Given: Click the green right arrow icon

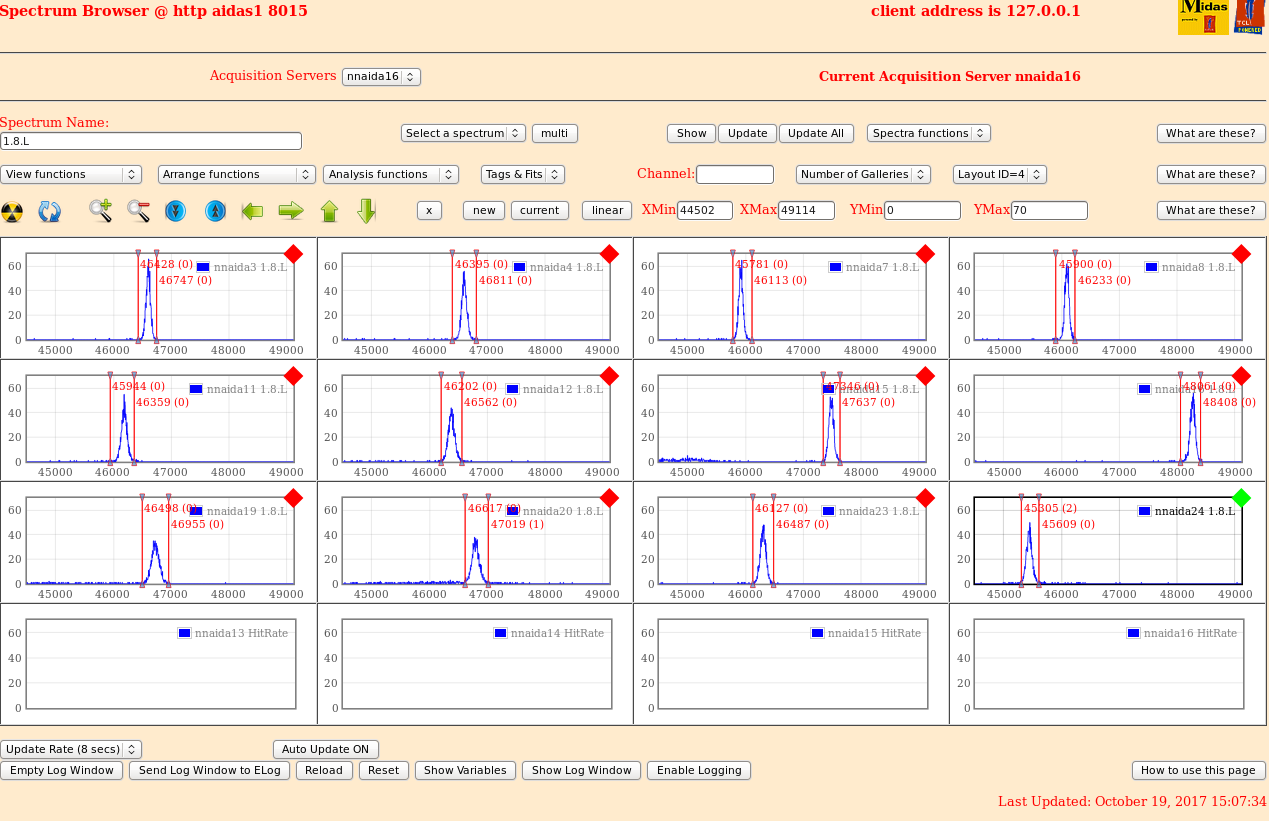Looking at the screenshot, I should pos(290,210).
